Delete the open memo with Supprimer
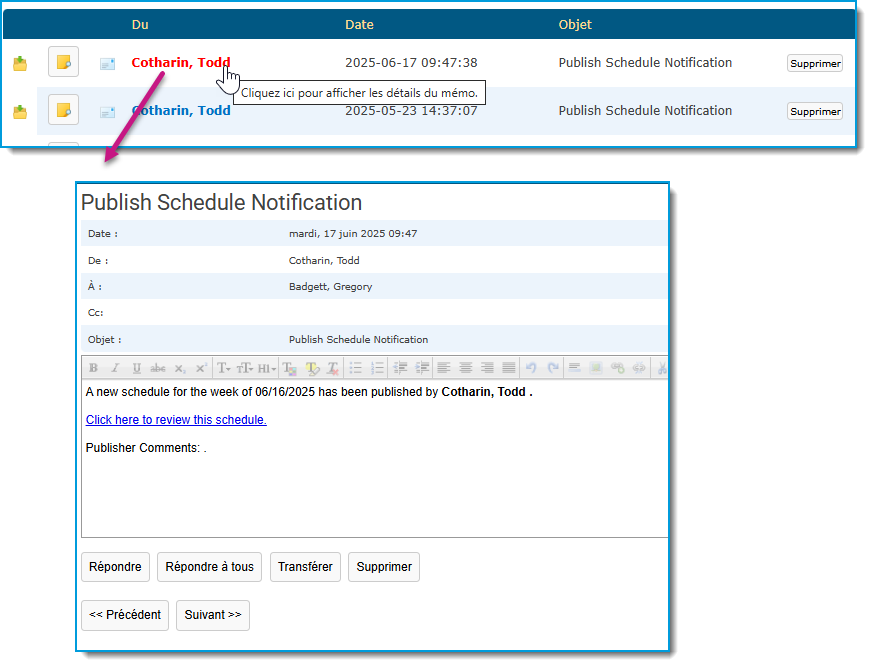This screenshot has height=666, width=871. pyautogui.click(x=384, y=567)
